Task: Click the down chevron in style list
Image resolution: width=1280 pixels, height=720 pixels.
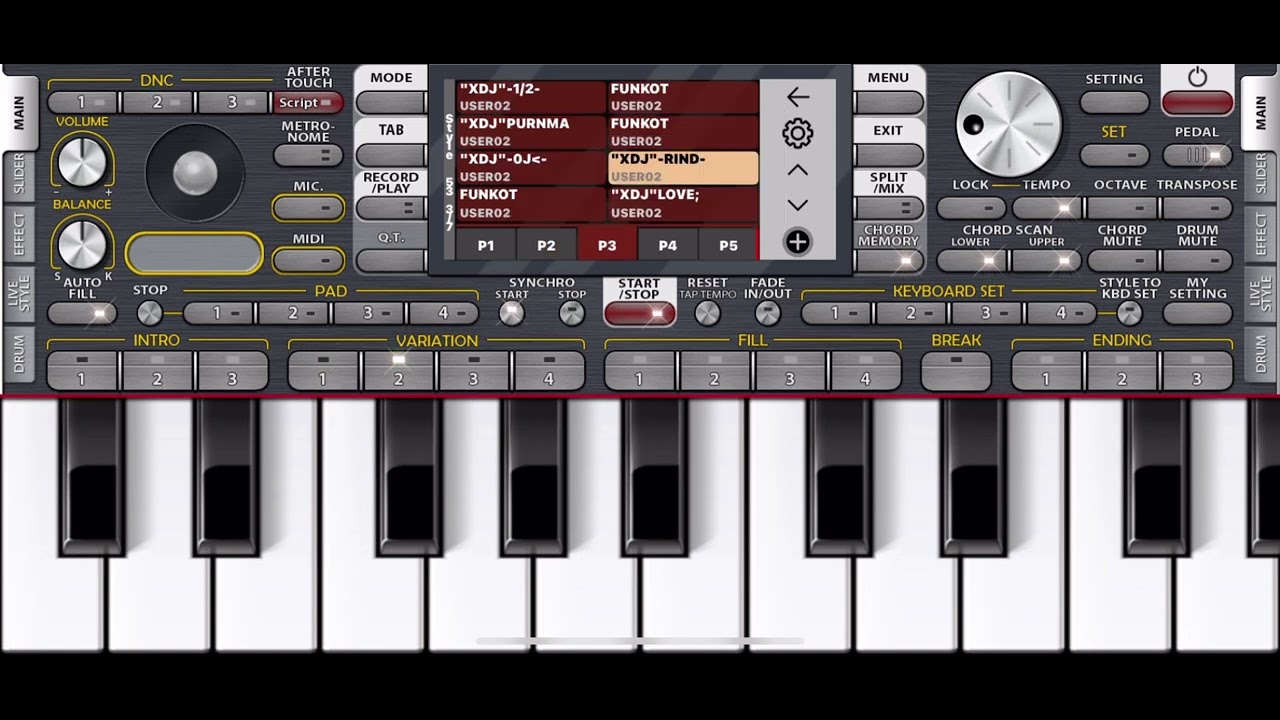Action: [x=797, y=205]
